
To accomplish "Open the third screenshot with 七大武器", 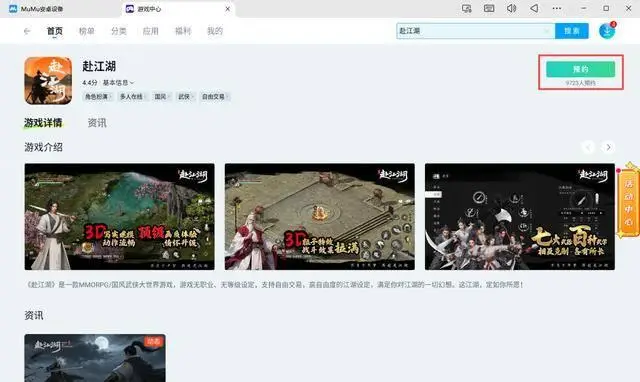I will coord(520,217).
